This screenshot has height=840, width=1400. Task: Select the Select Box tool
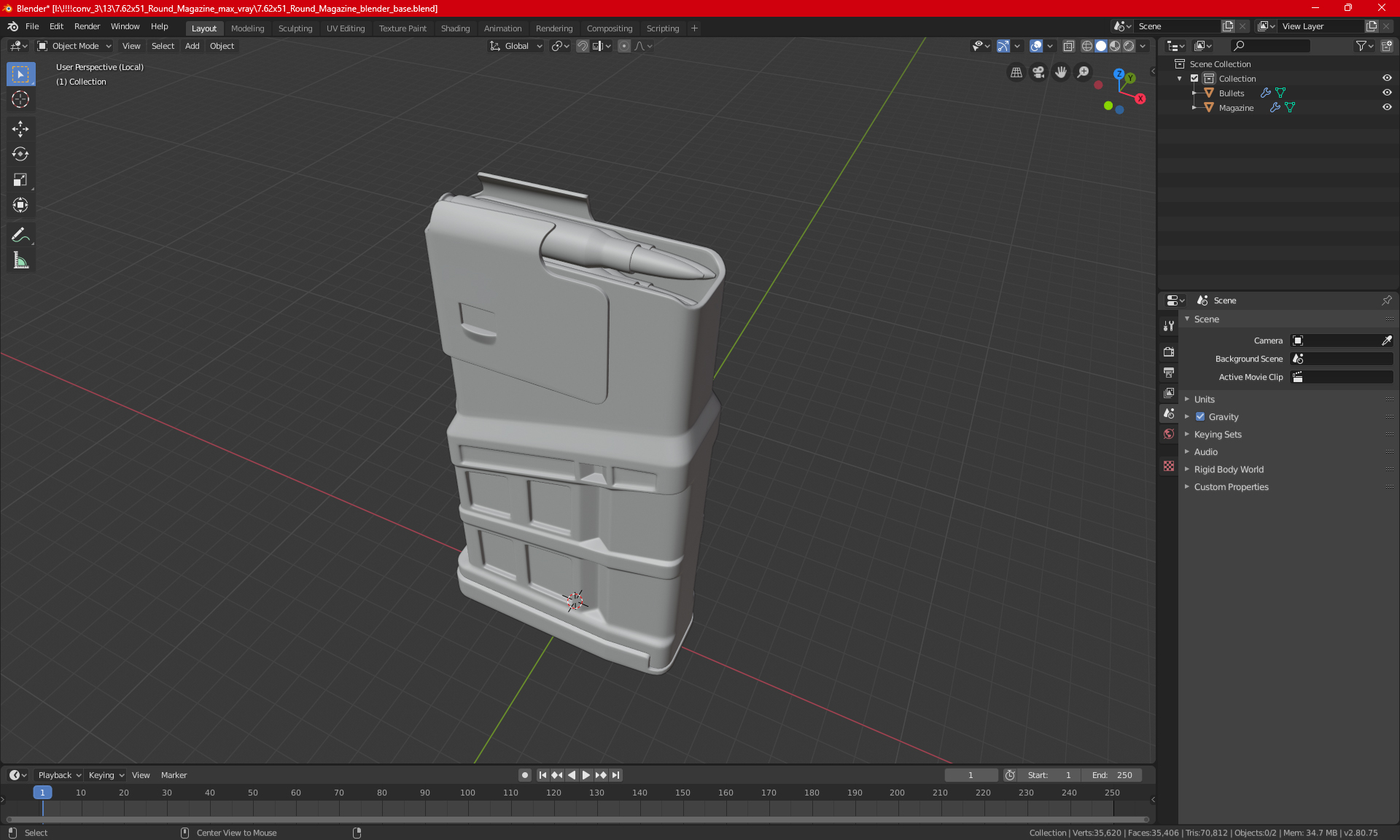tap(20, 74)
